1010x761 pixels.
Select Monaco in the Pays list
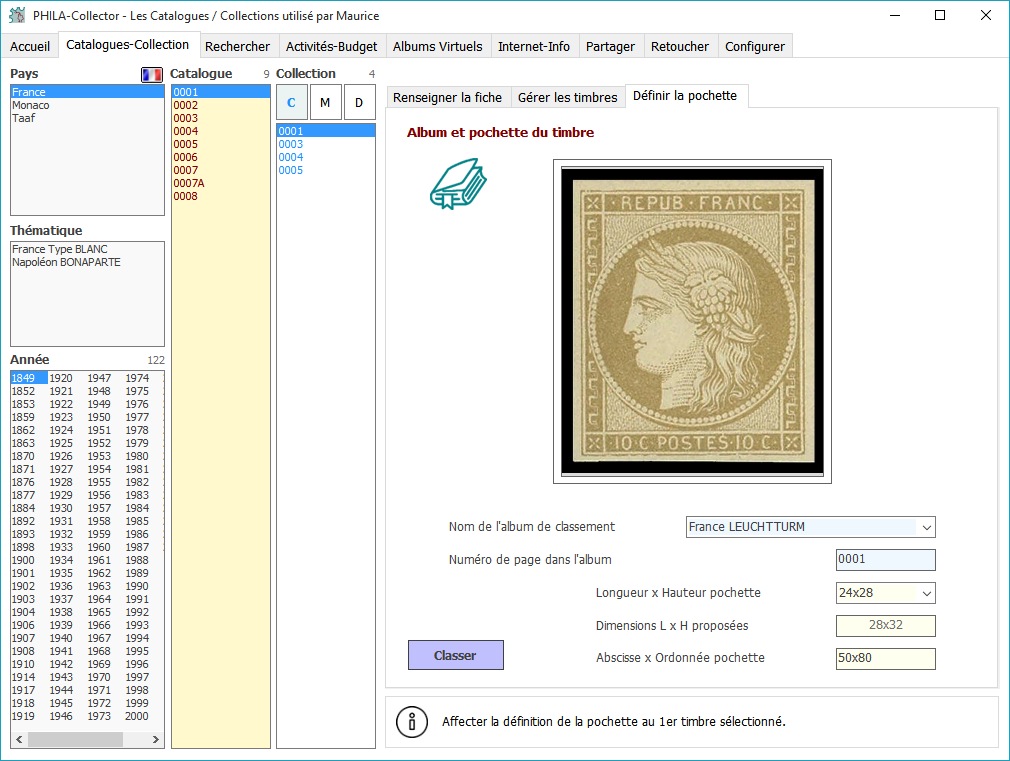88,105
